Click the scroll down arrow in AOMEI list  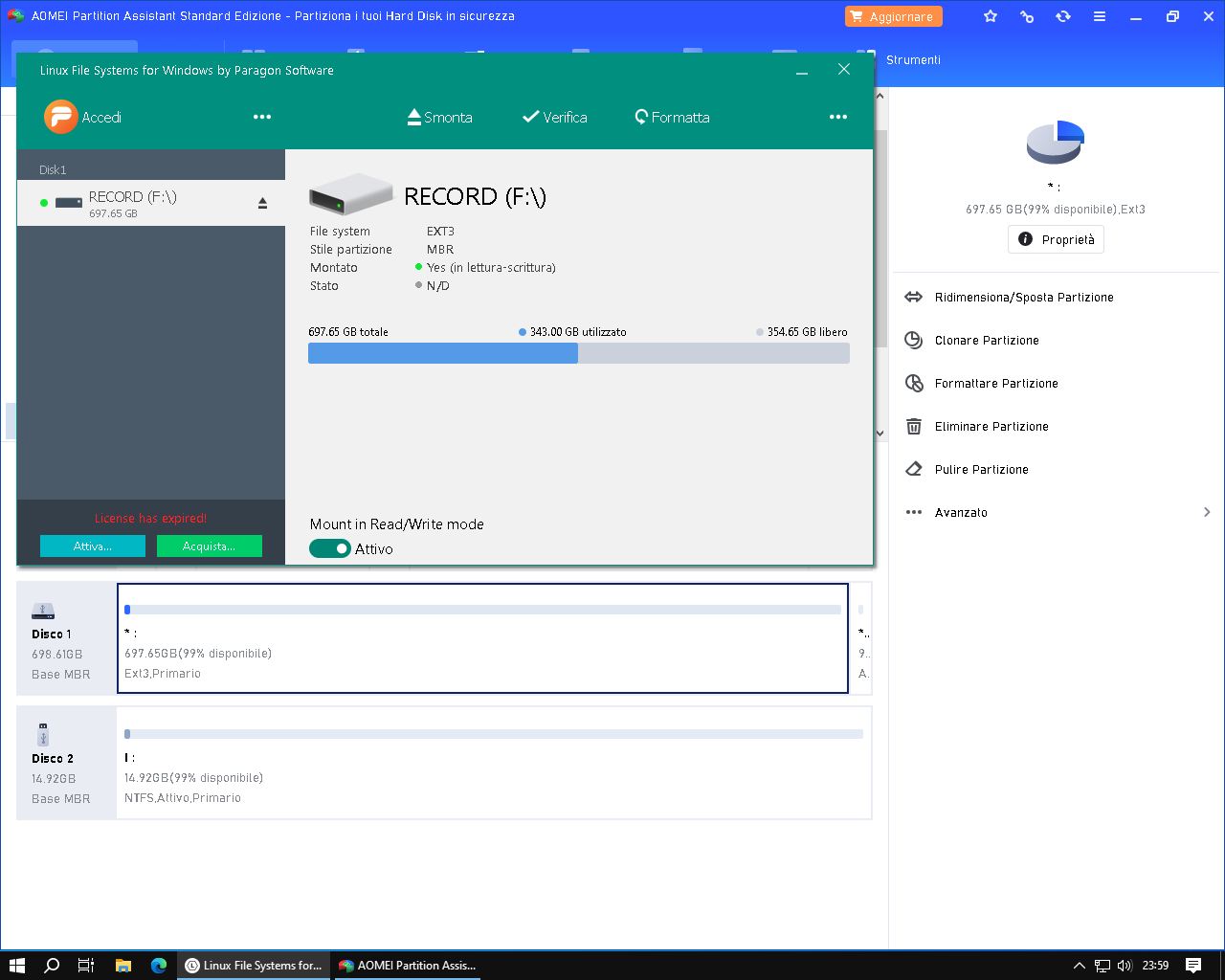(880, 434)
